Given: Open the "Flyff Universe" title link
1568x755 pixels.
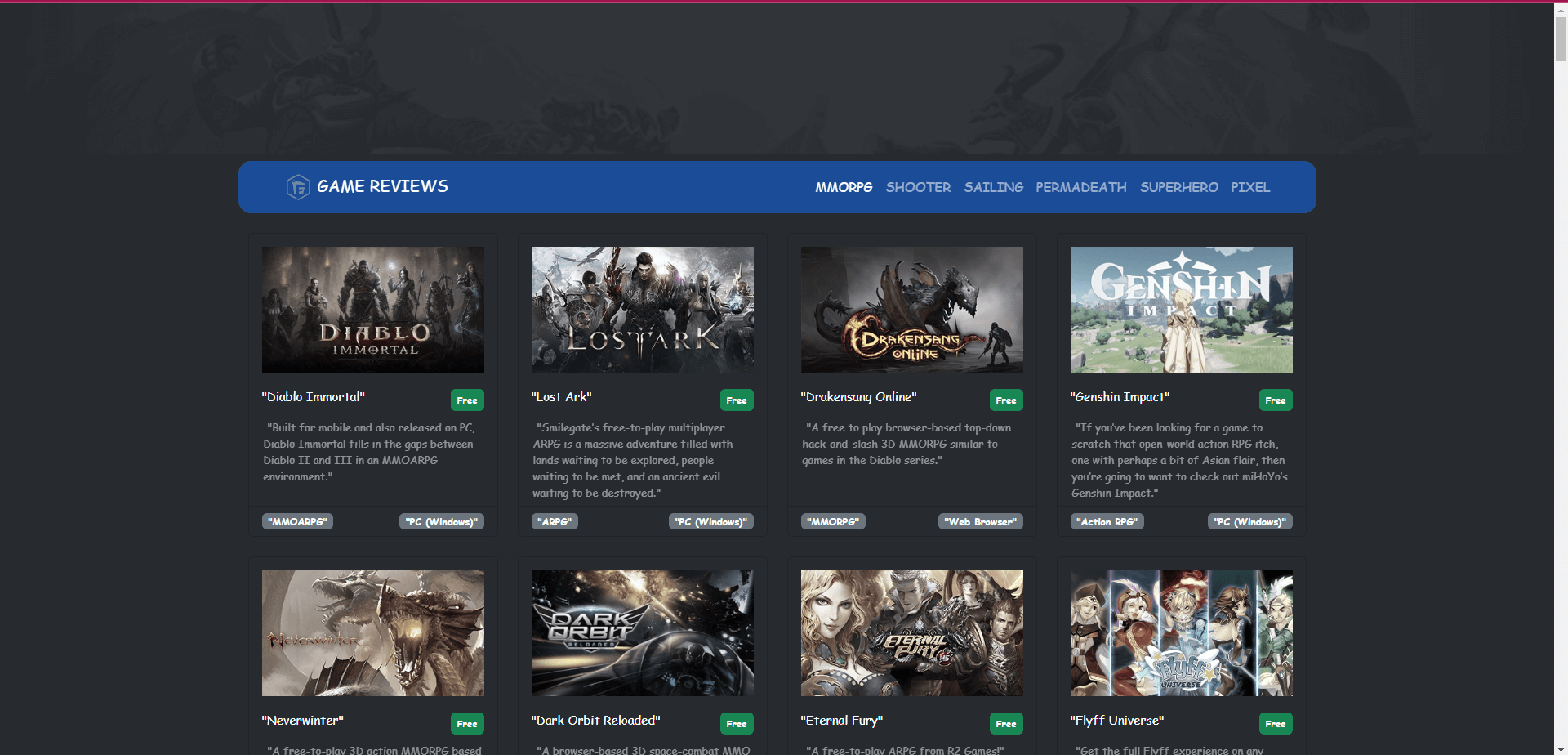Looking at the screenshot, I should (1117, 721).
